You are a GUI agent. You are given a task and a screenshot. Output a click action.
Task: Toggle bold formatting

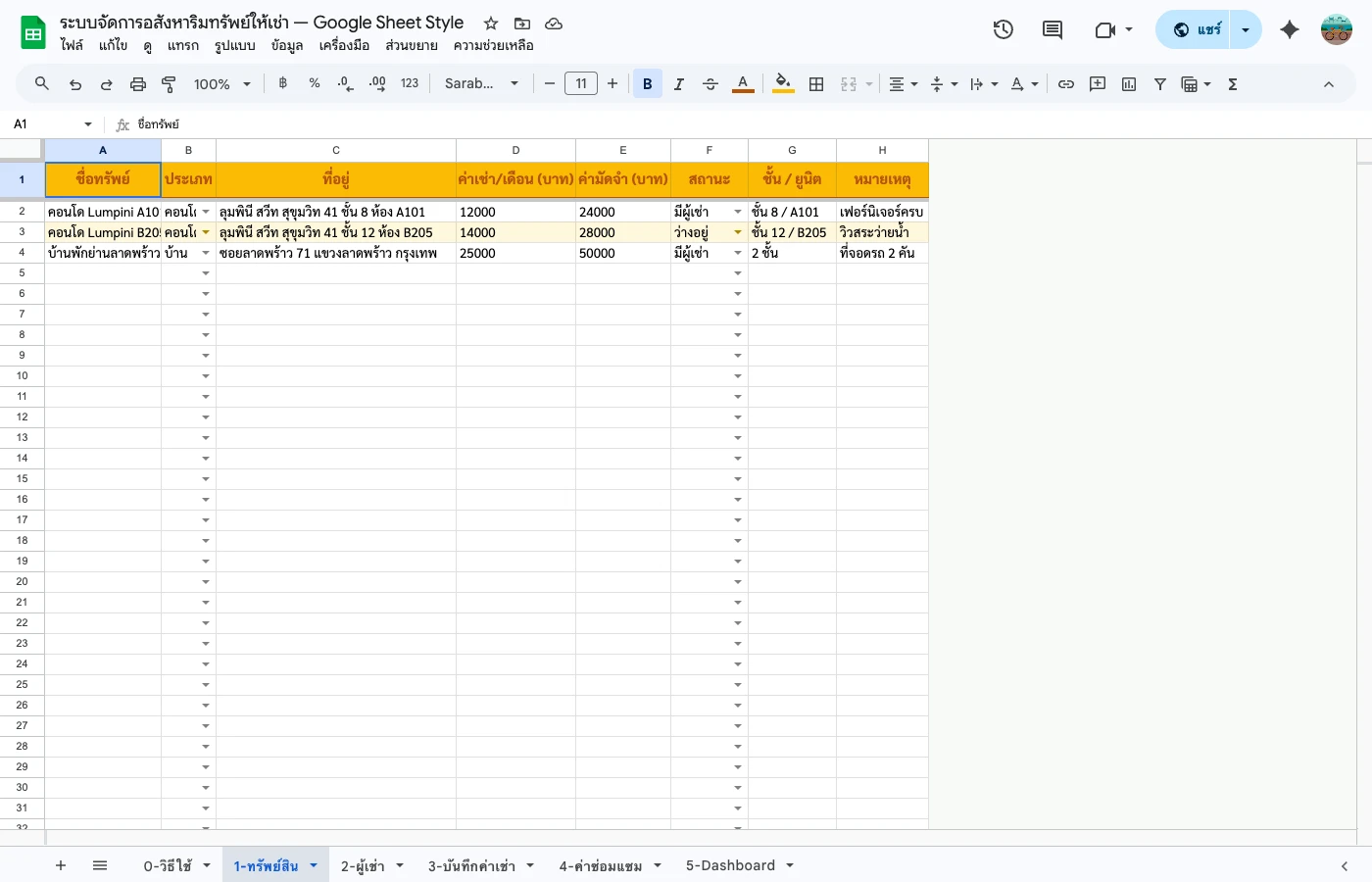click(x=648, y=84)
